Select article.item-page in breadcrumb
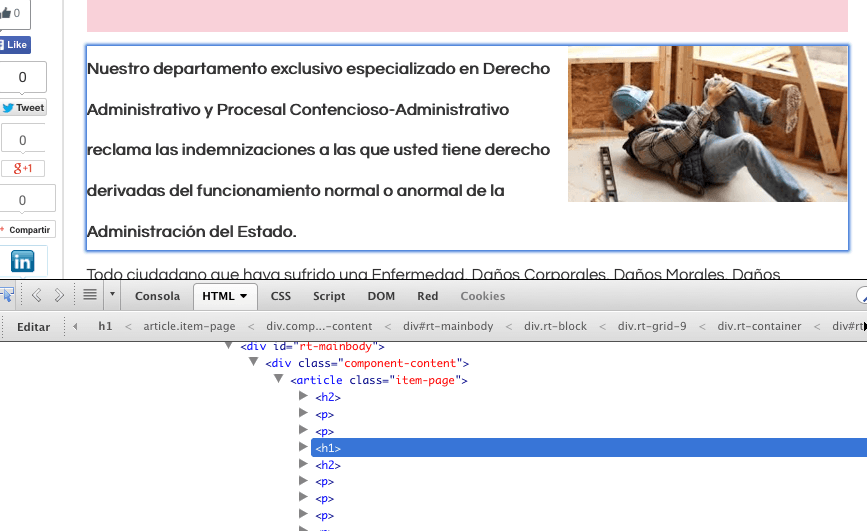Viewport: 867px width, 531px height. pyautogui.click(x=189, y=326)
